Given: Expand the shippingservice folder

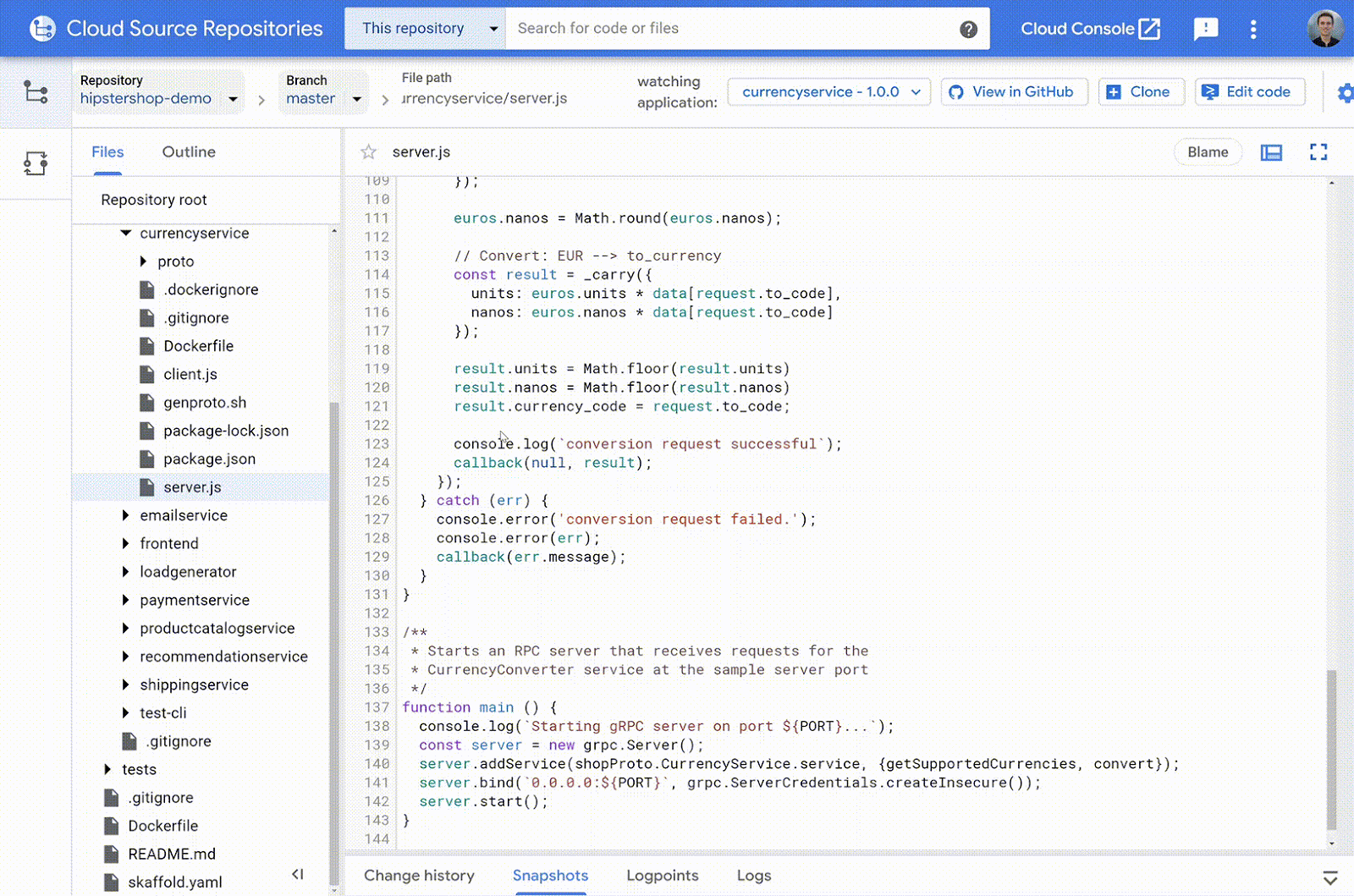Looking at the screenshot, I should pos(125,684).
